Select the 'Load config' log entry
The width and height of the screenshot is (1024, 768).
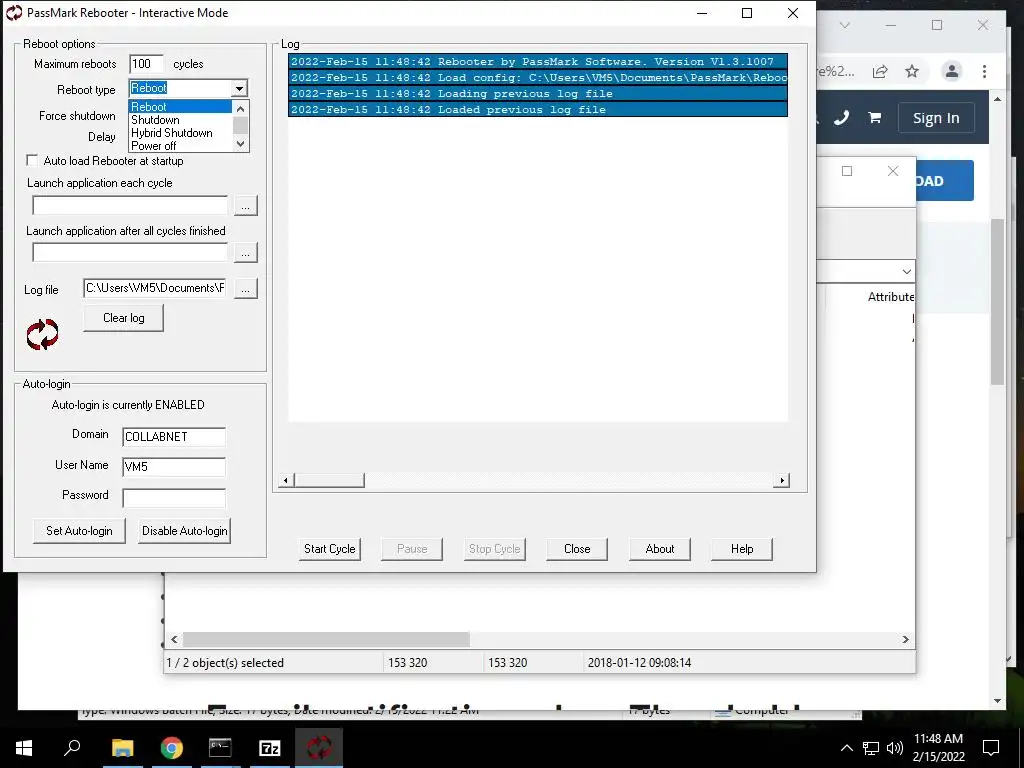[537, 78]
